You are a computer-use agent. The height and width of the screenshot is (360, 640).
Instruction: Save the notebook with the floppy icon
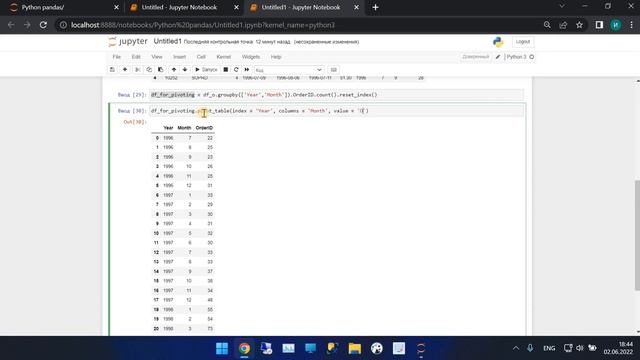coord(112,70)
